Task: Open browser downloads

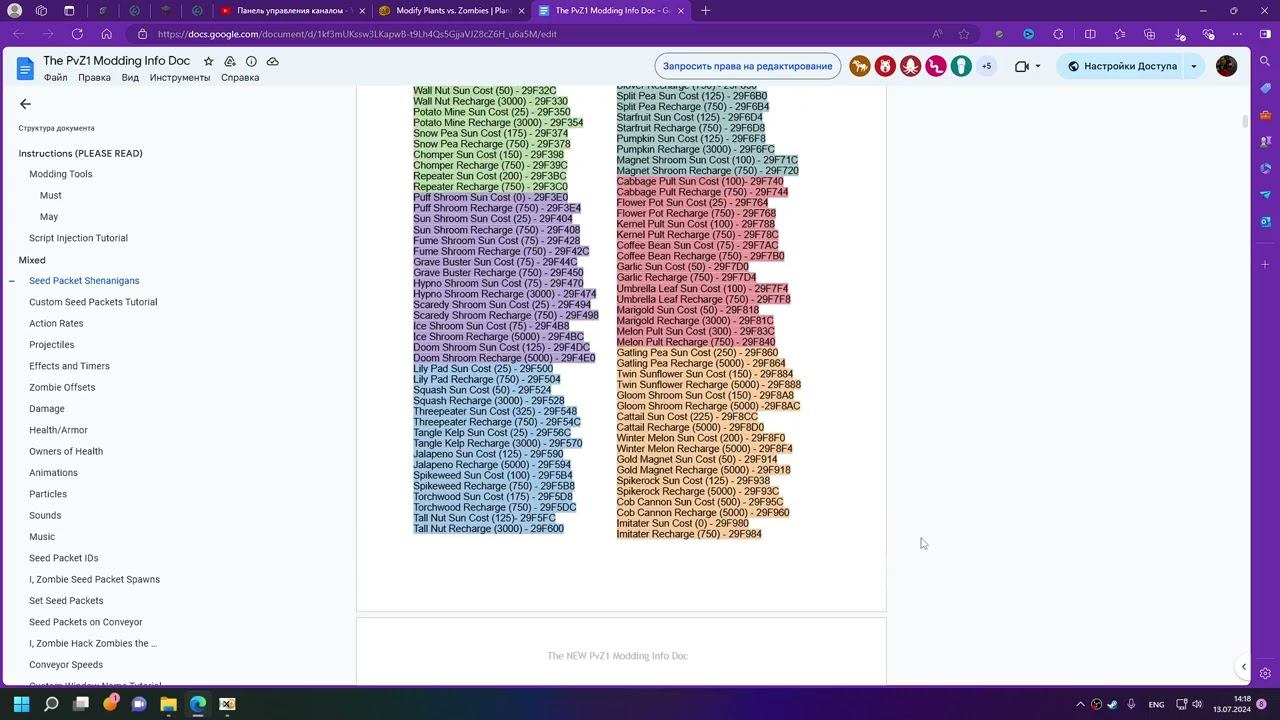Action: 1179,34
